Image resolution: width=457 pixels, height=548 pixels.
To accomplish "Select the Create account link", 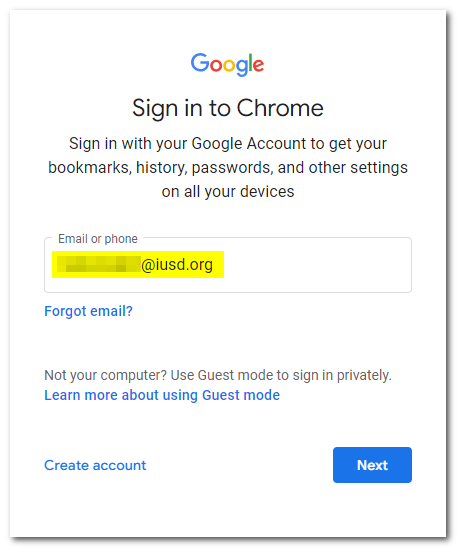I will 95,465.
